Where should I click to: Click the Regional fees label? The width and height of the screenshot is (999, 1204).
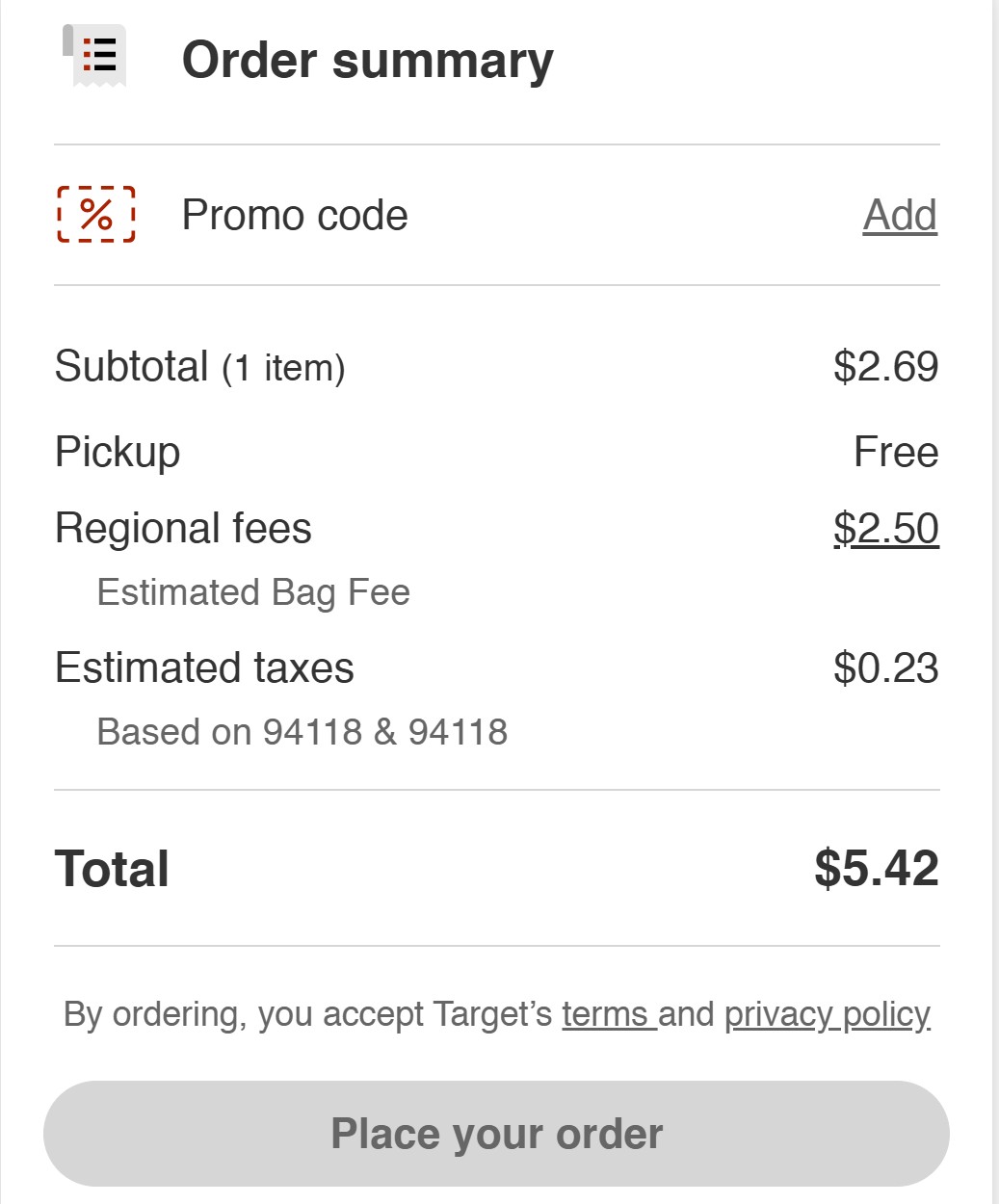pos(183,529)
